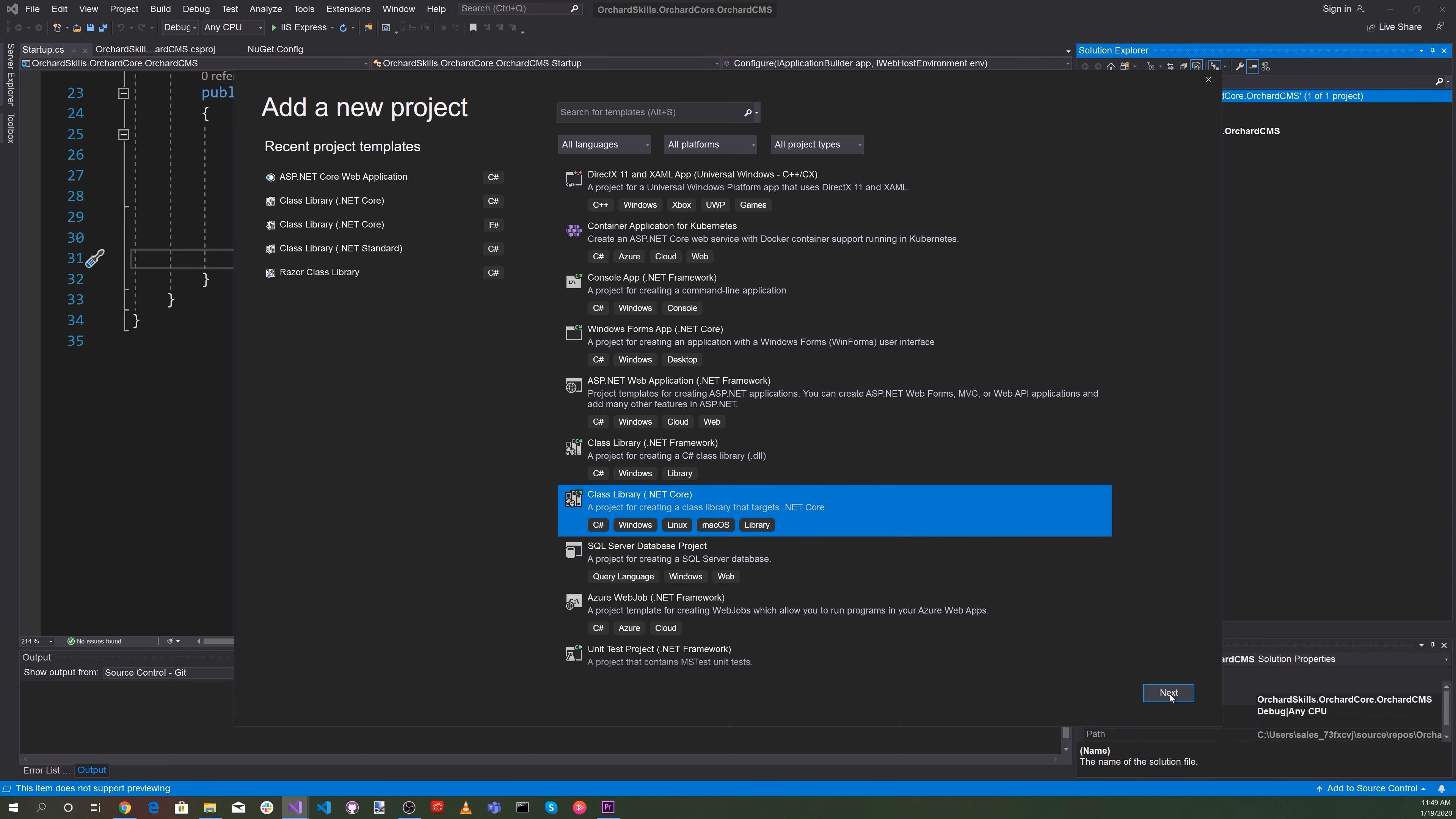Collapse the code block at line 25

[x=124, y=135]
